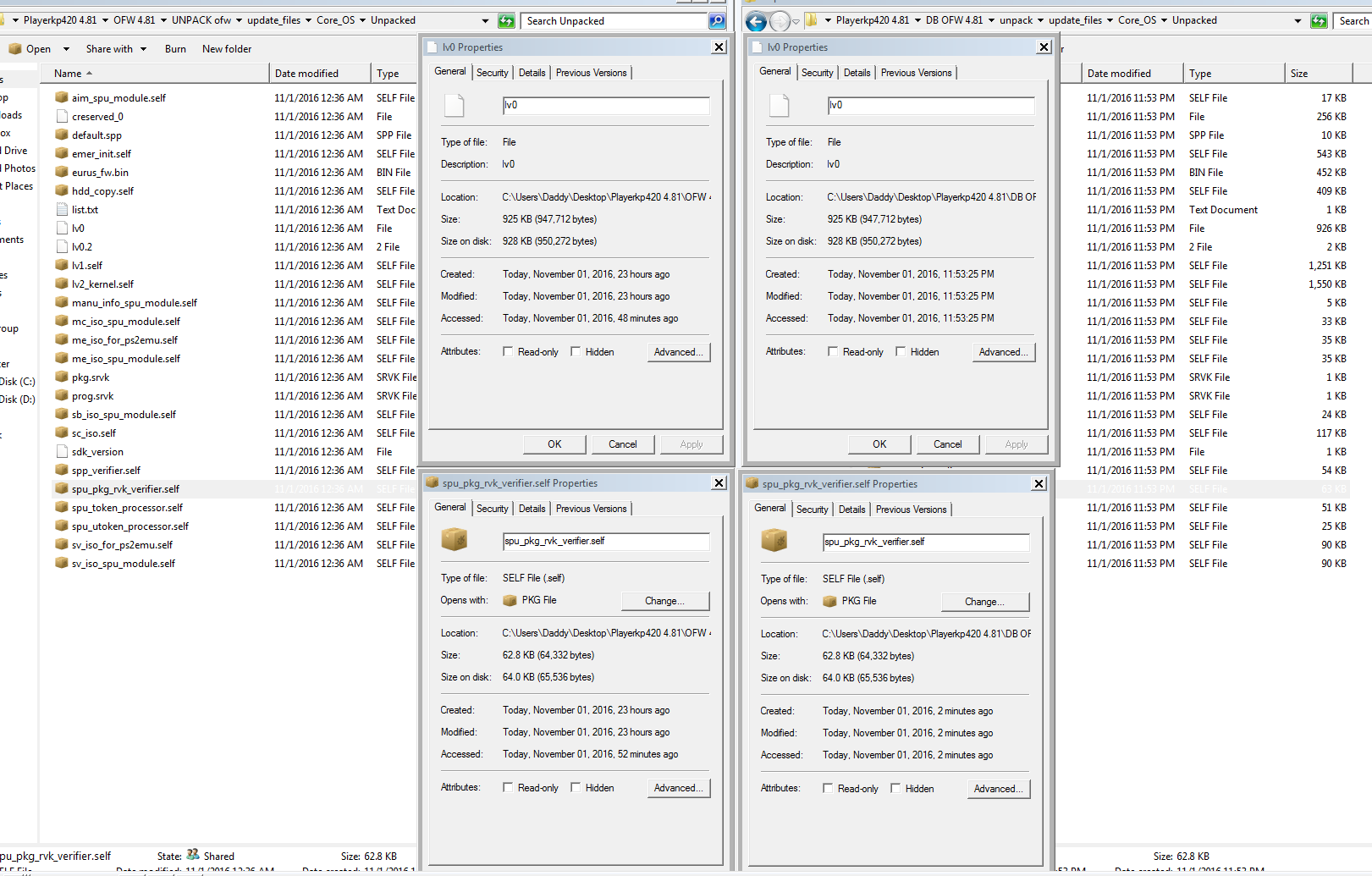
Task: Check Hidden in the right lv0 Properties
Action: point(901,351)
